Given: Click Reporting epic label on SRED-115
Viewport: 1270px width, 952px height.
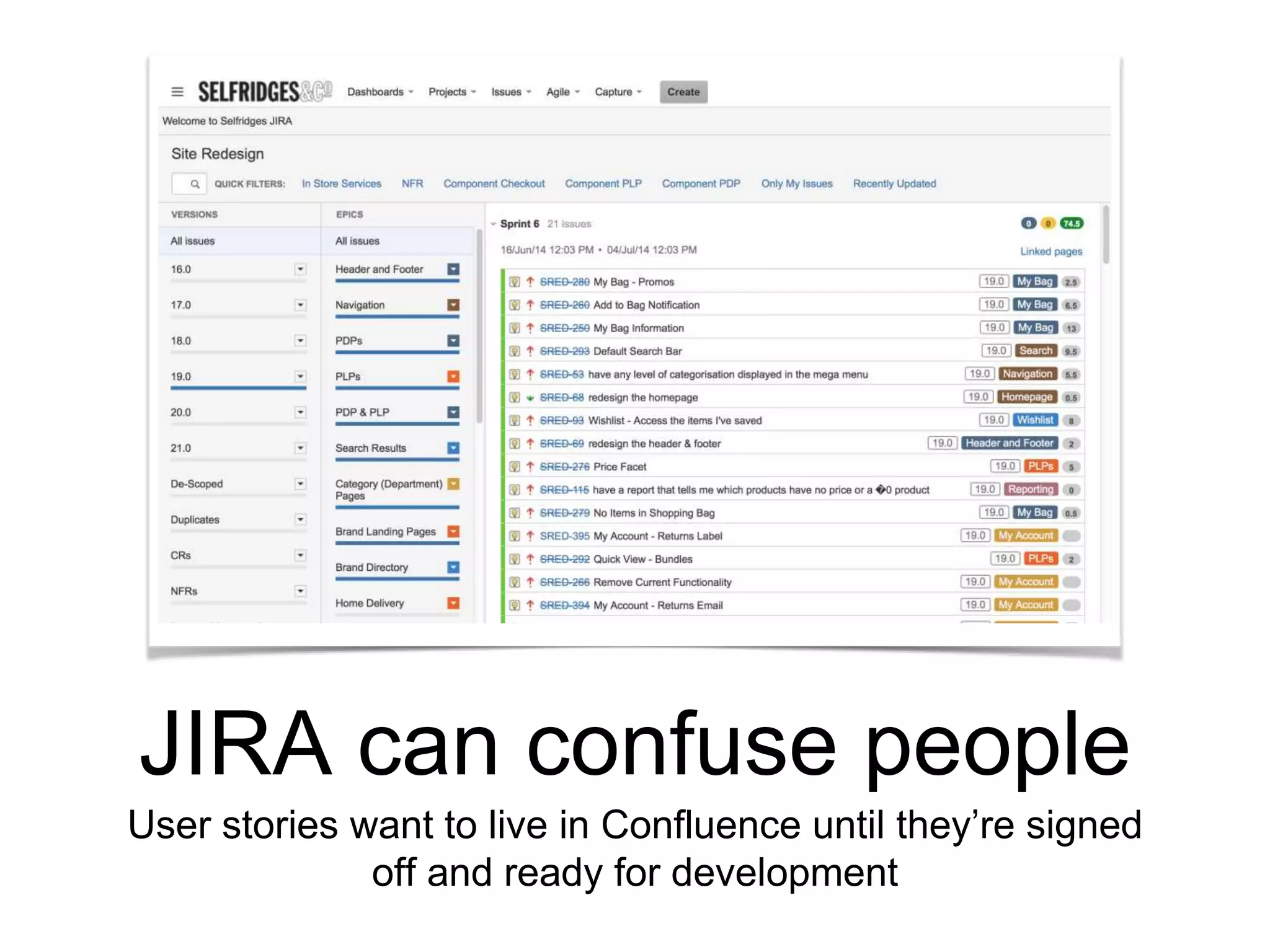Looking at the screenshot, I should (1031, 490).
